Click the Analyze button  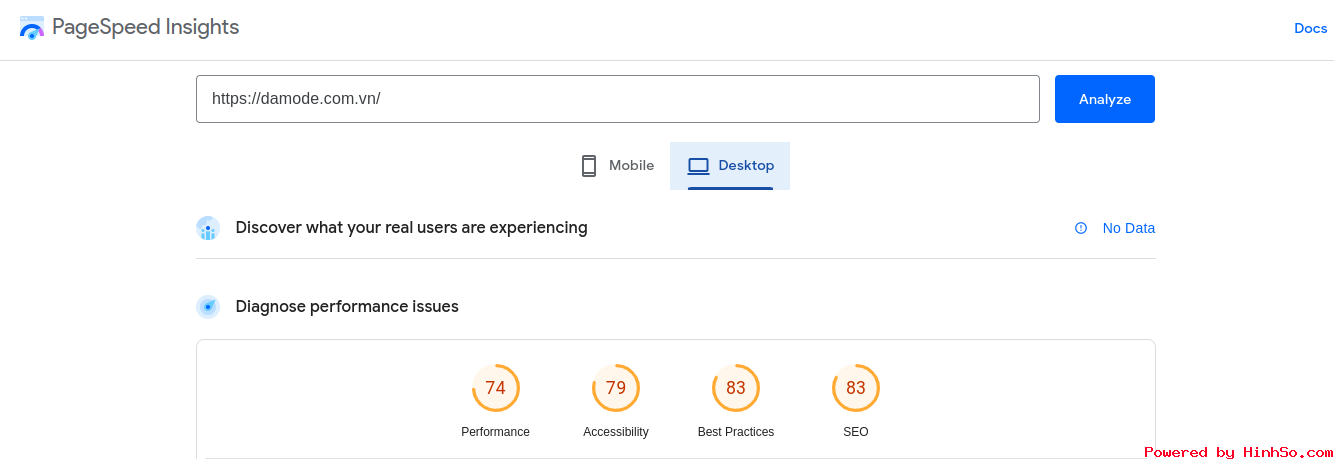(x=1105, y=99)
